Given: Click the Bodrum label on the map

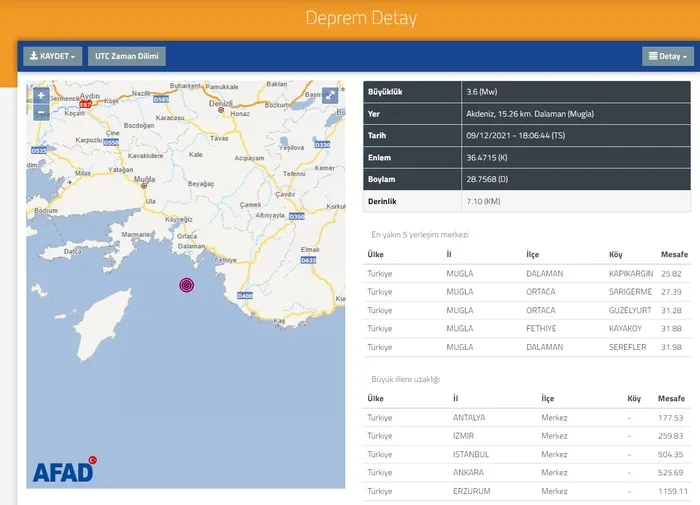Looking at the screenshot, I should 46,210.
